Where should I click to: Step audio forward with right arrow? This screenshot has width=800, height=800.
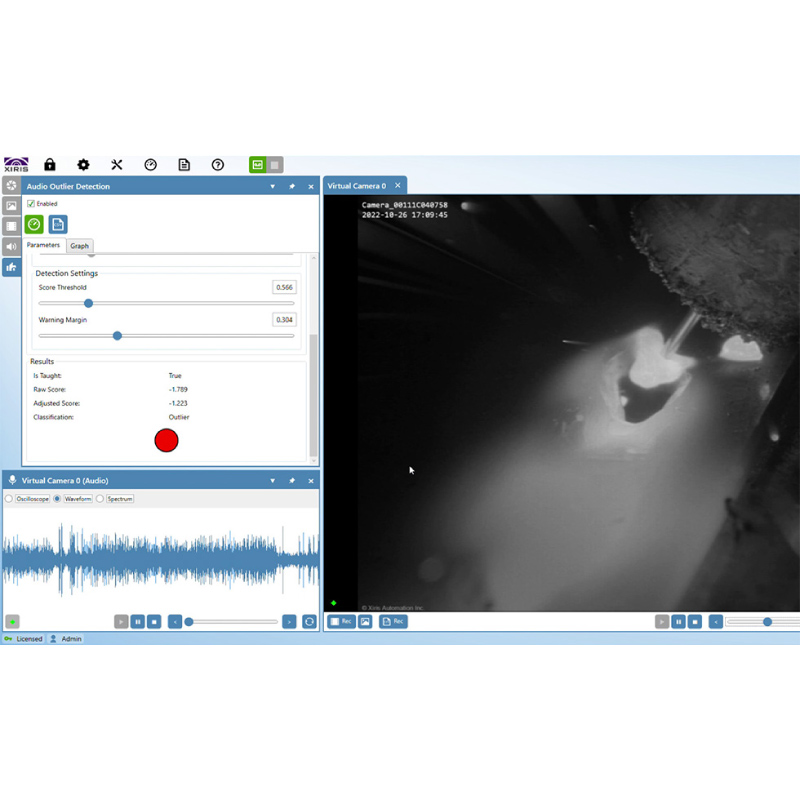(289, 622)
